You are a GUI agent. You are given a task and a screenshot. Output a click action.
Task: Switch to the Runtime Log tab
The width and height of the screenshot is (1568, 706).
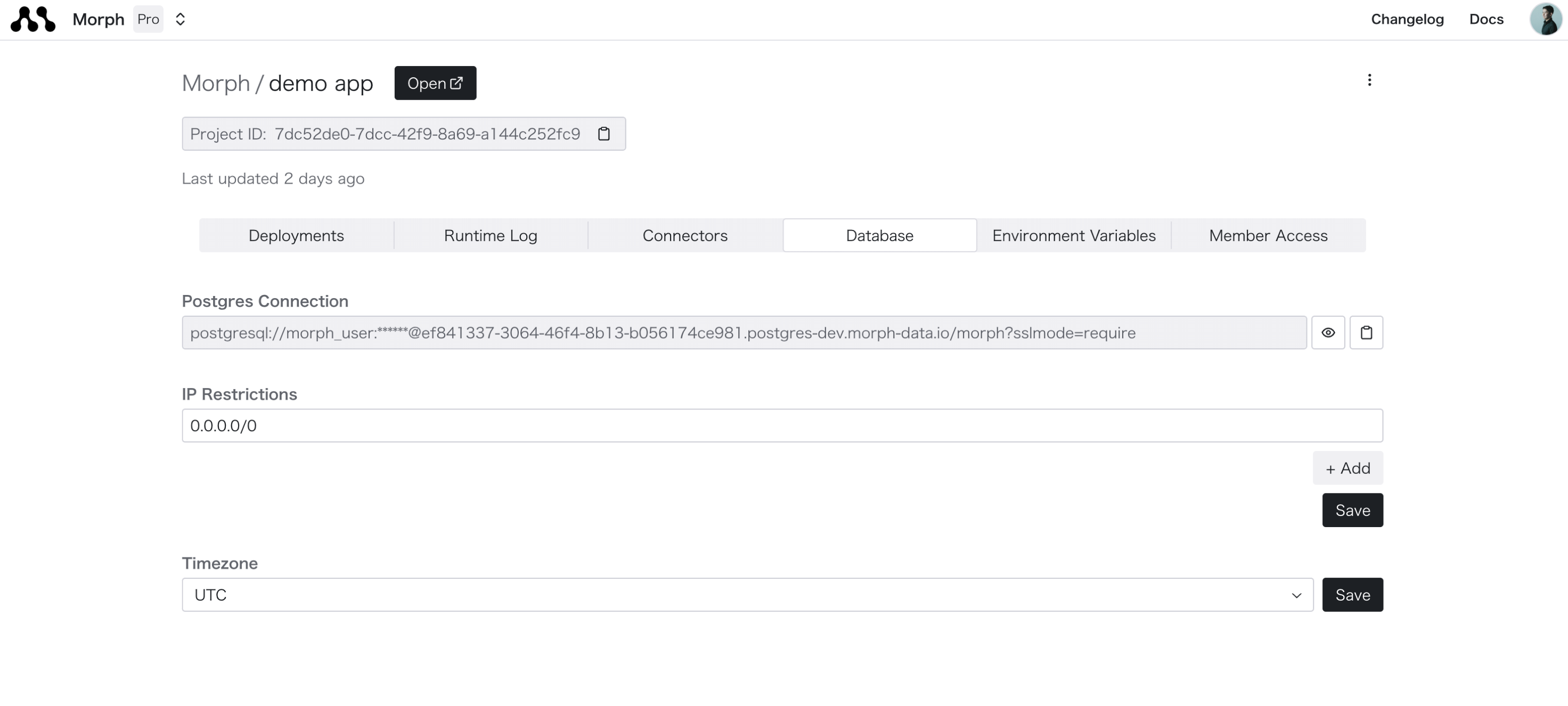[x=490, y=235]
